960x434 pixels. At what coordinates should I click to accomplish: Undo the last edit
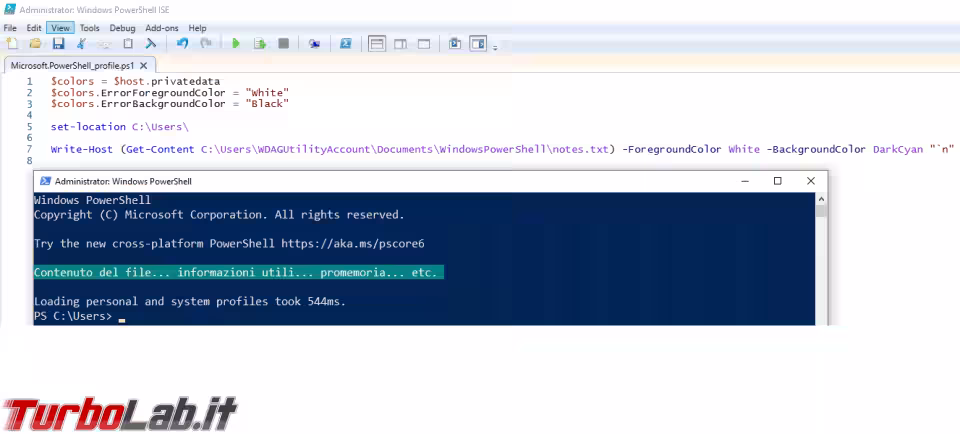click(x=182, y=44)
